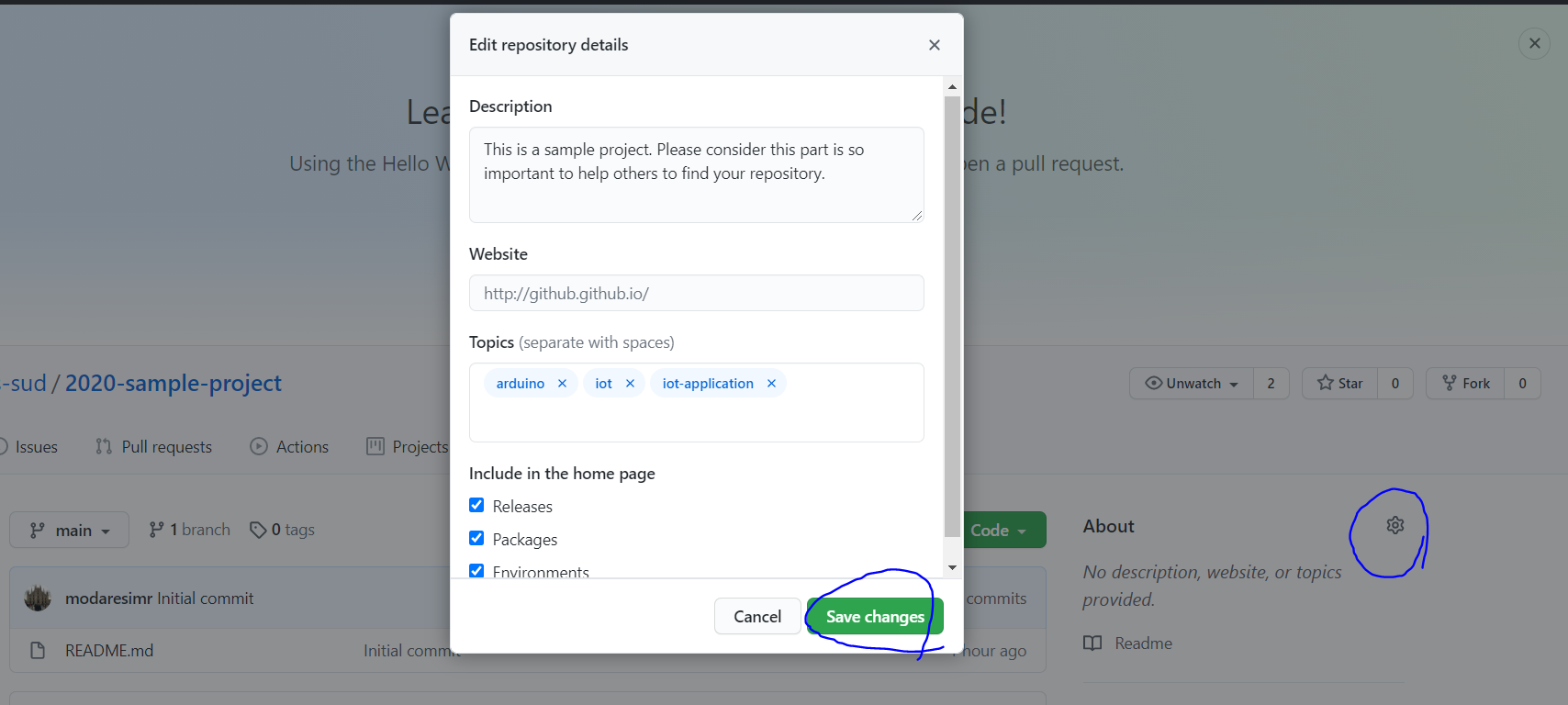The image size is (1568, 705).
Task: Click the modaresimr author name
Action: 109,599
